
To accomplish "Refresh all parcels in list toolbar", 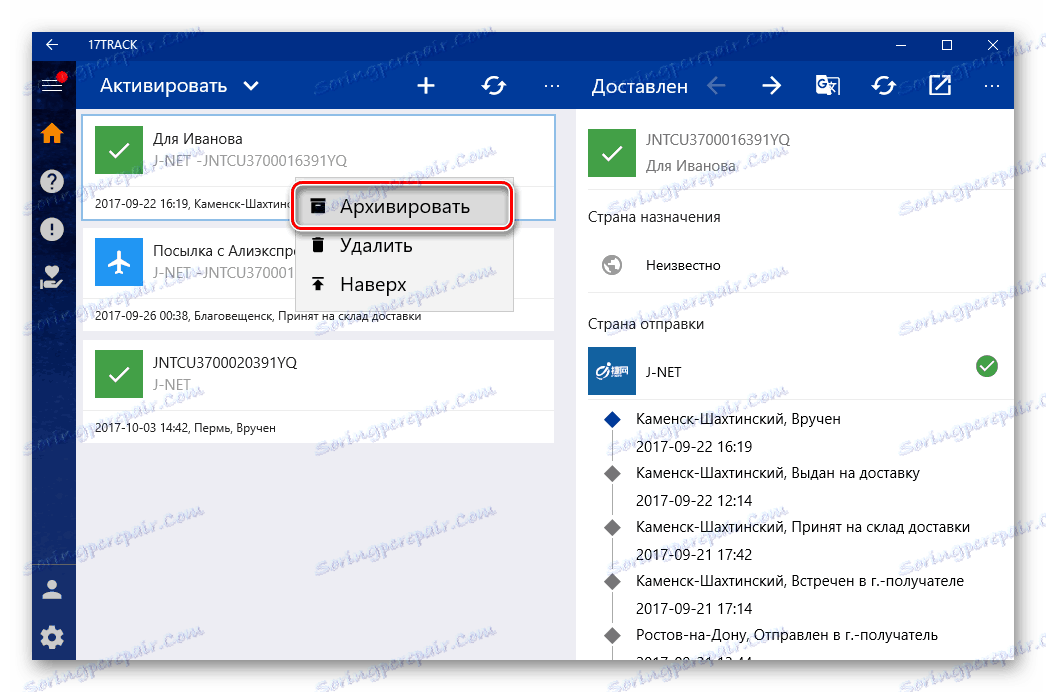I will click(494, 85).
